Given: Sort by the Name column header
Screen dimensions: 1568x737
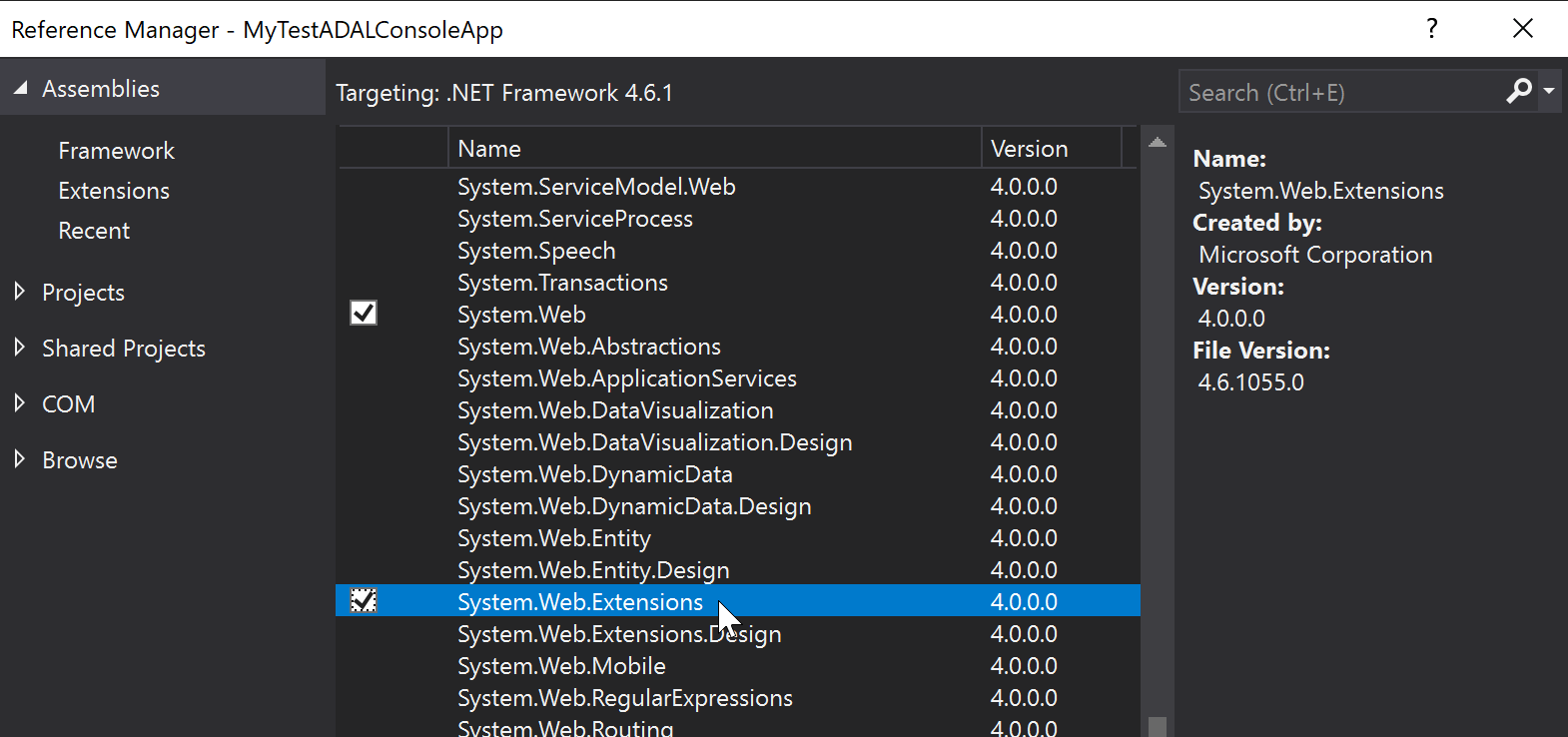Looking at the screenshot, I should click(715, 148).
